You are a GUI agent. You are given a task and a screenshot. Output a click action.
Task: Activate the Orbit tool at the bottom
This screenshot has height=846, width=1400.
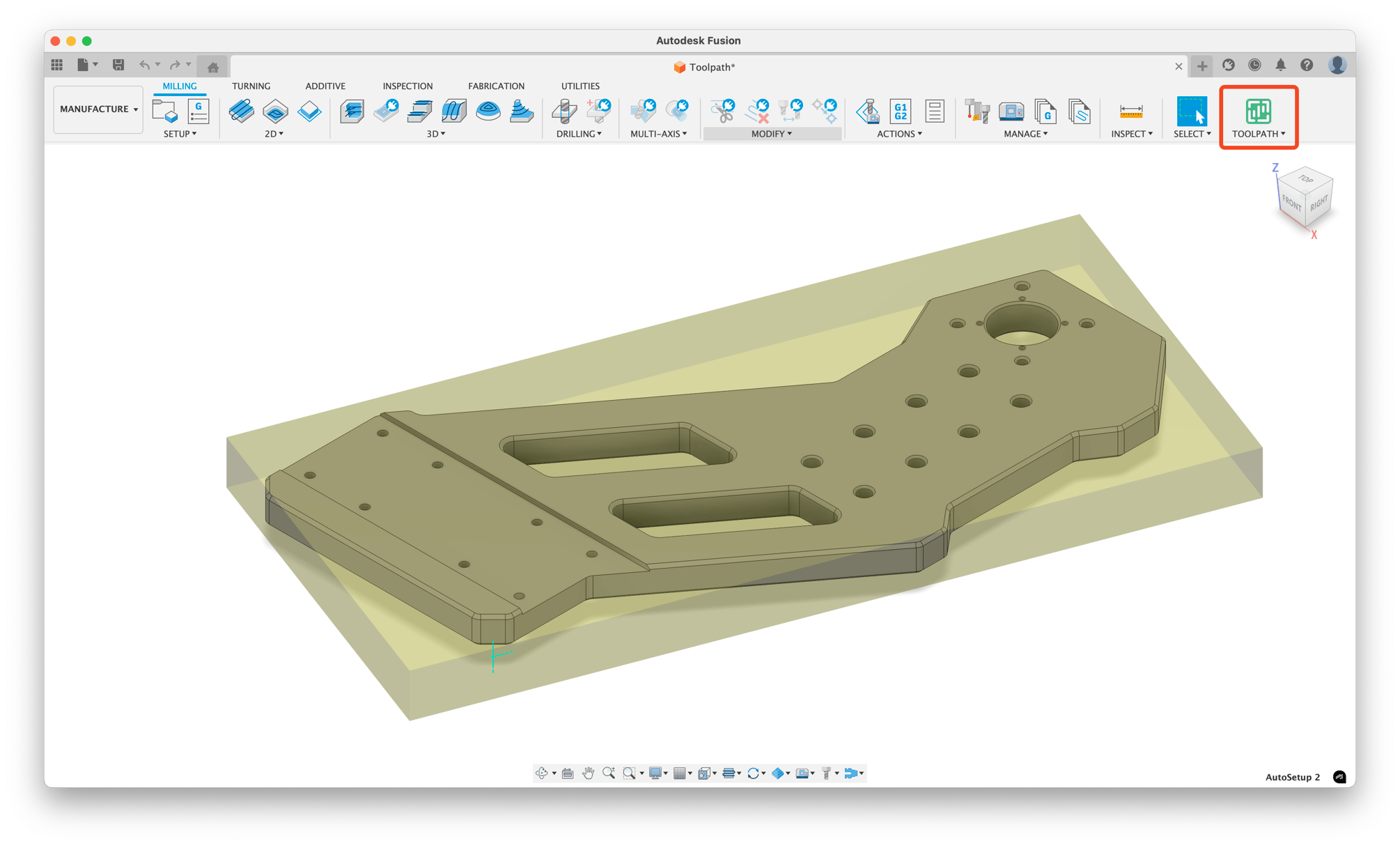[x=543, y=773]
